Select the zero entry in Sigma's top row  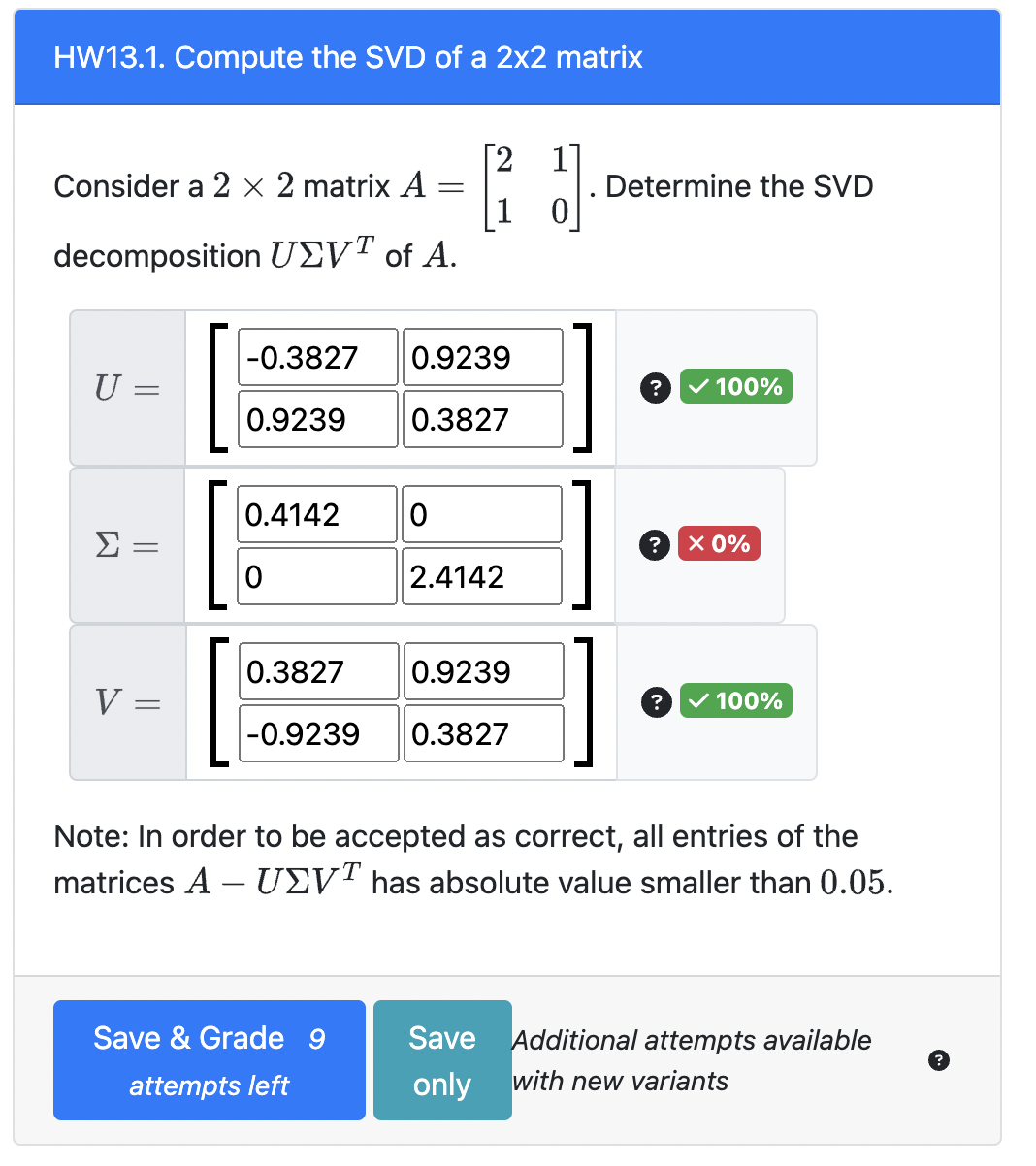[482, 513]
